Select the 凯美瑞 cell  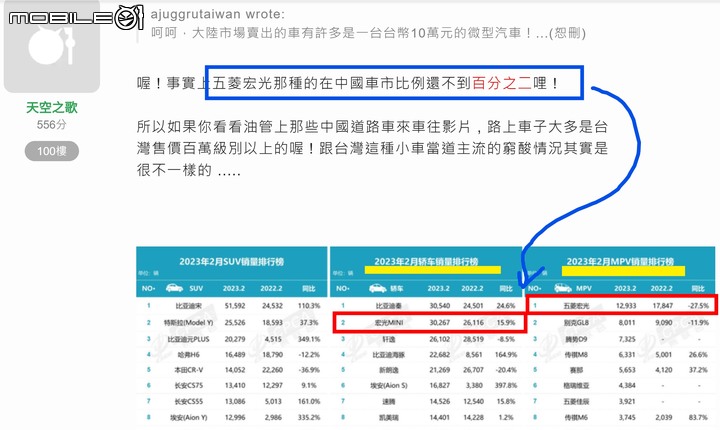pos(388,418)
